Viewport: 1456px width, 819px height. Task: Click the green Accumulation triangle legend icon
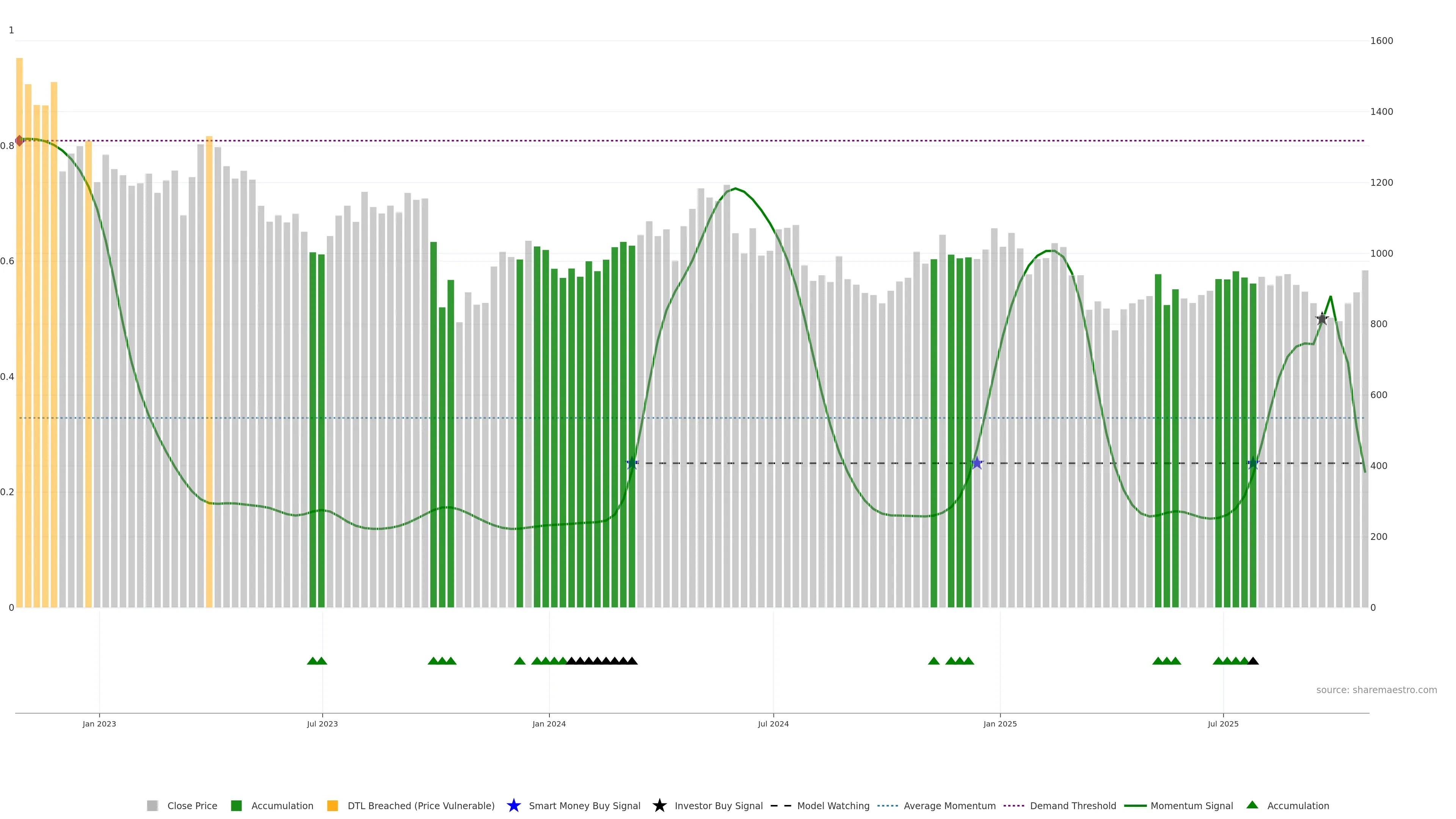point(1252,805)
